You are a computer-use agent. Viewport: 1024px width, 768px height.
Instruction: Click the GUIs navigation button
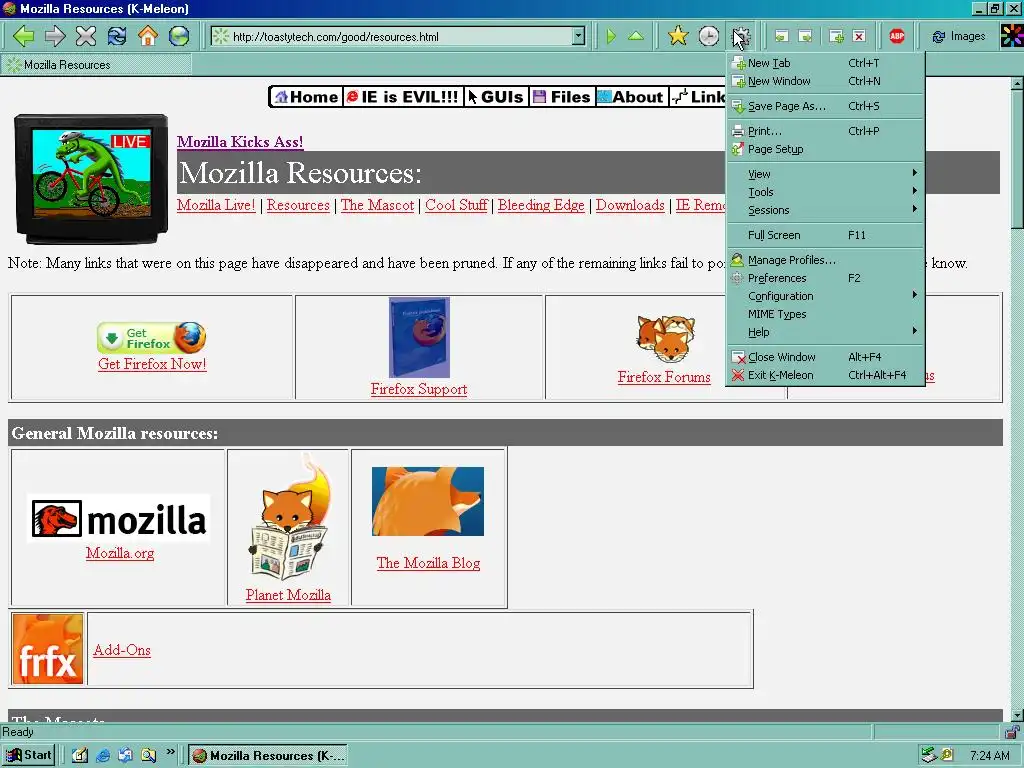(x=496, y=97)
